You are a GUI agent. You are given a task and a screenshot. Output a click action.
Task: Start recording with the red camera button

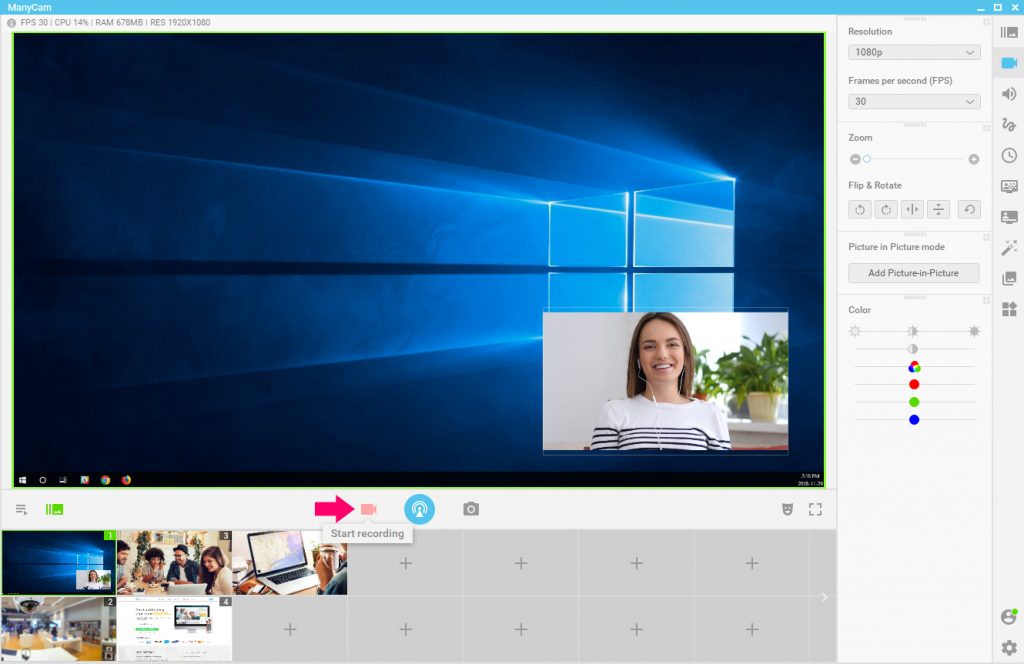click(369, 508)
